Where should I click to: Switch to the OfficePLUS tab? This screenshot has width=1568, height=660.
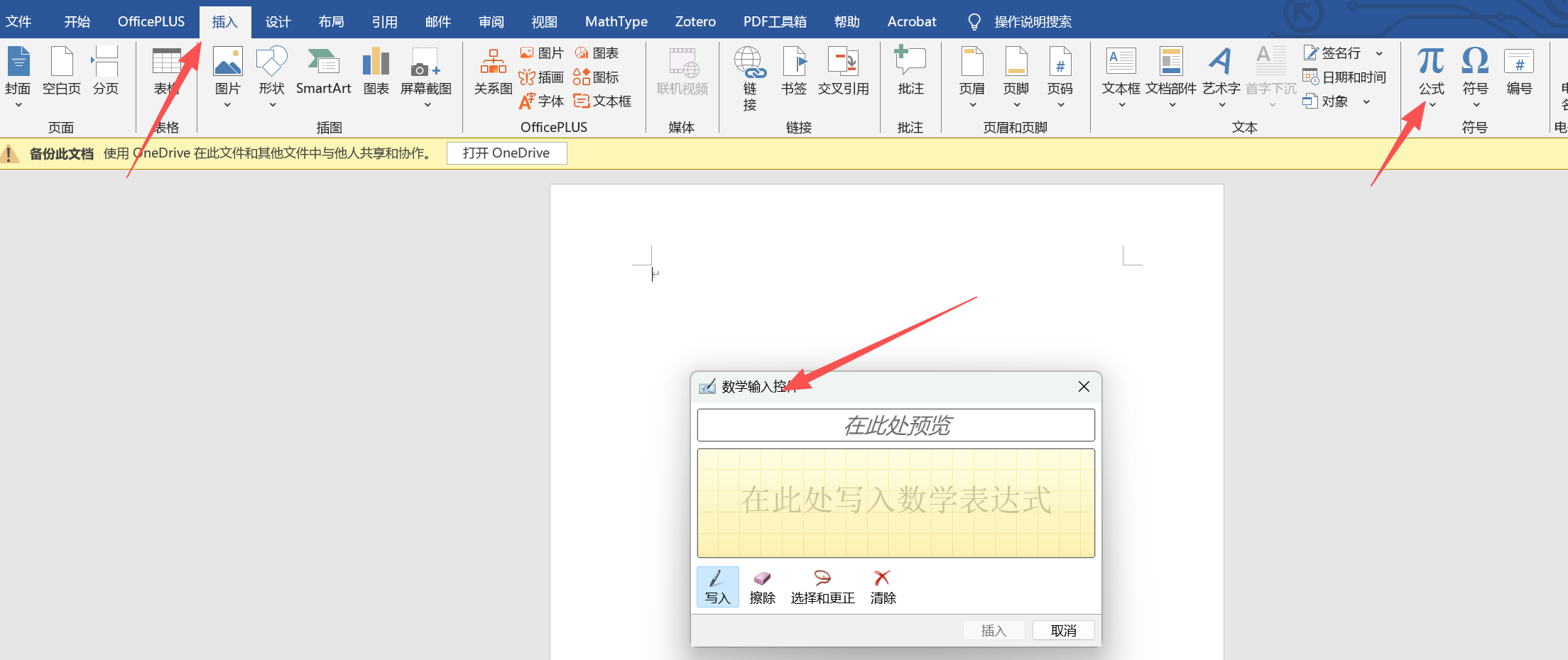click(151, 21)
